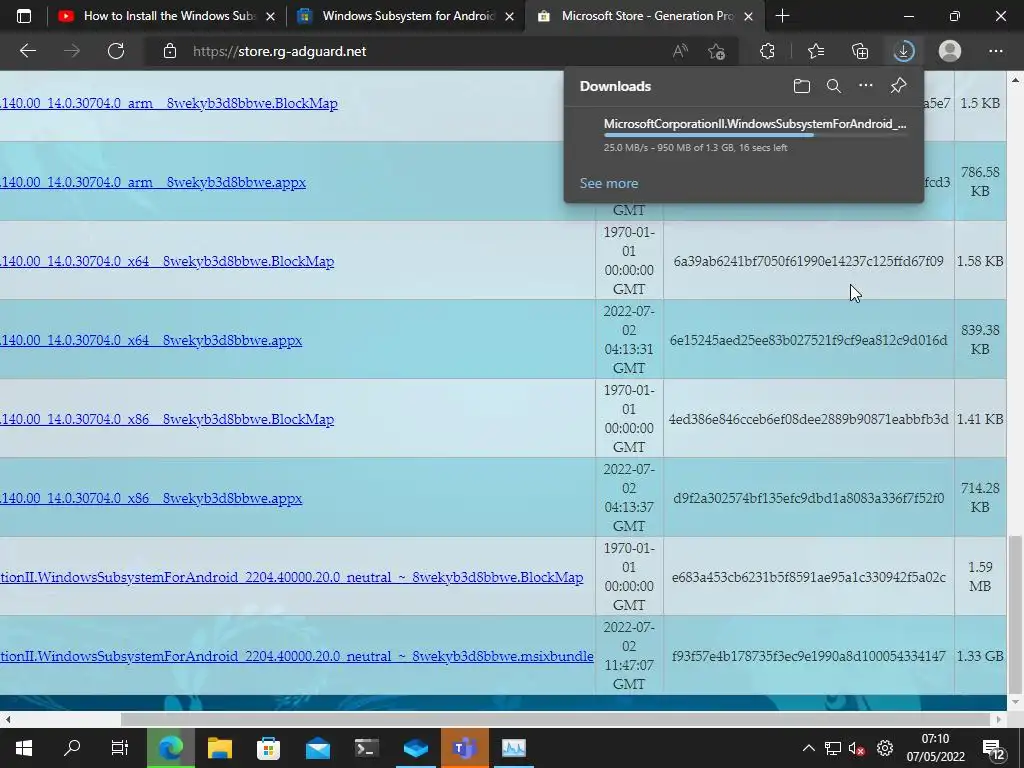Open File Explorer from taskbar

click(x=220, y=748)
